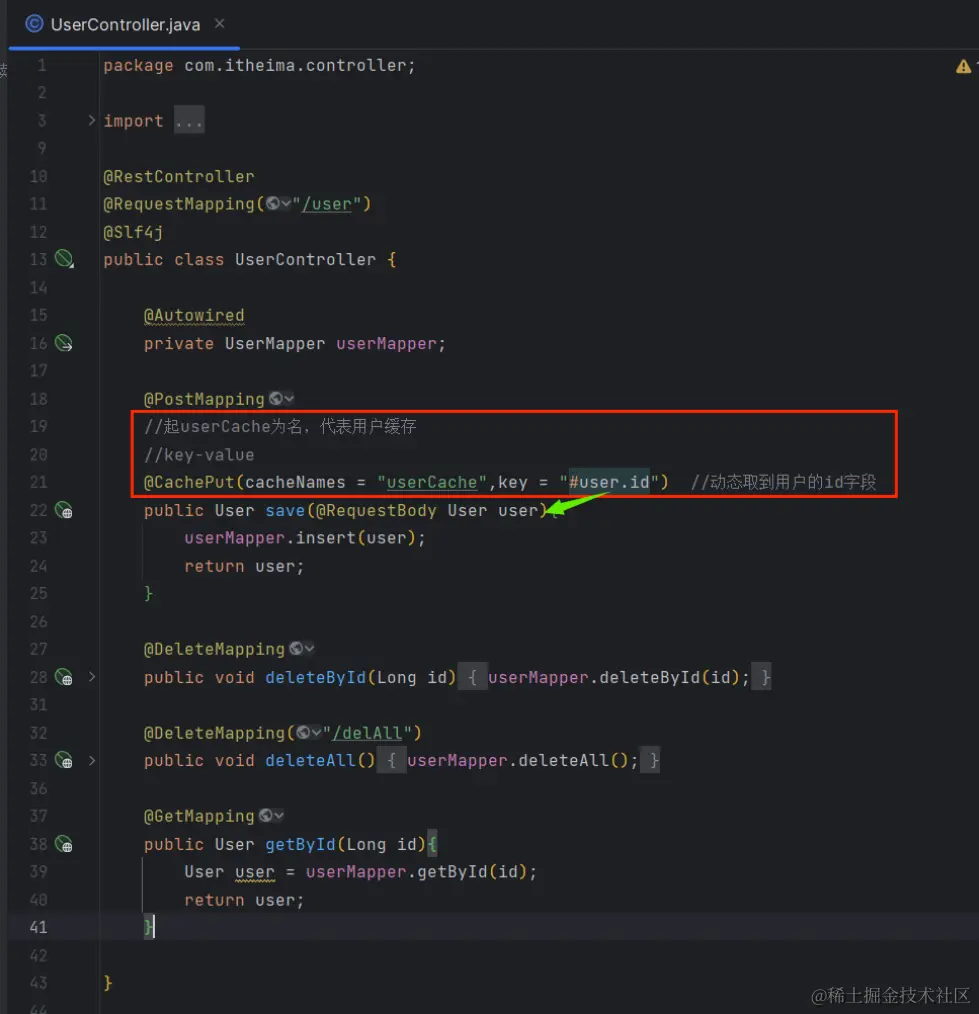Follow the /user mapping link
Image resolution: width=979 pixels, height=1014 pixels.
click(x=327, y=204)
